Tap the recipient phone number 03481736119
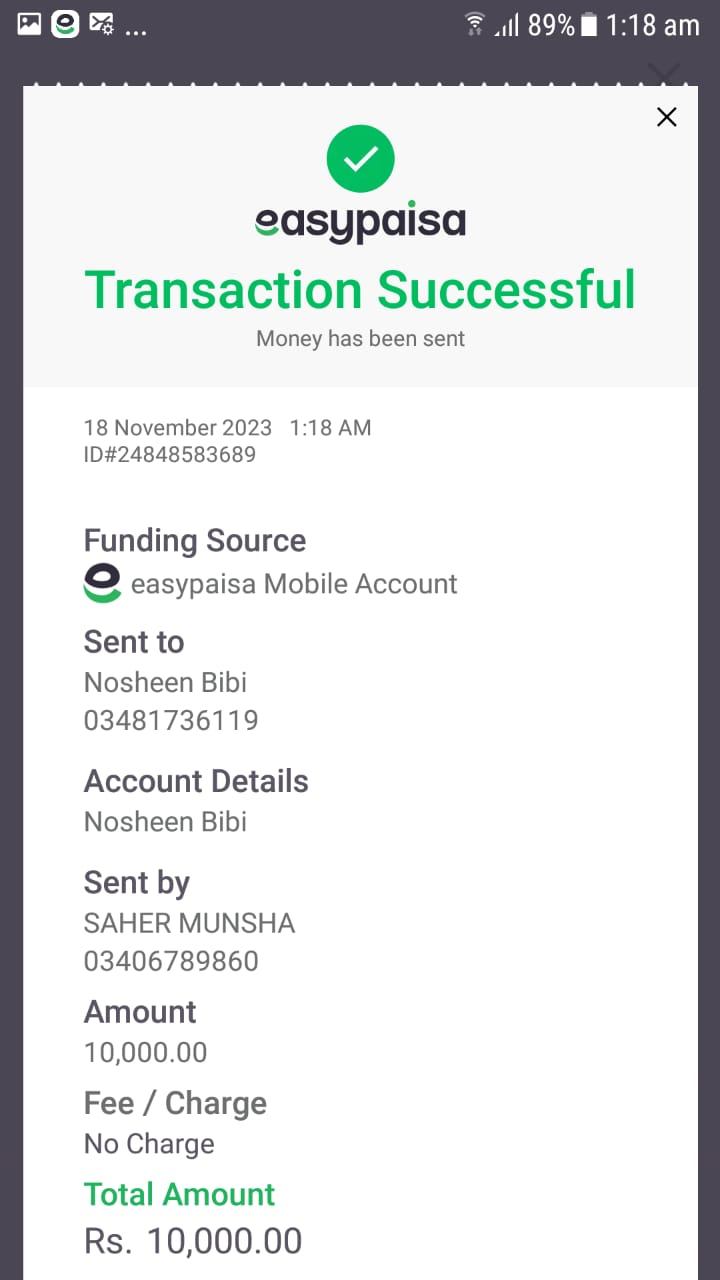The height and width of the screenshot is (1280, 720). click(171, 720)
